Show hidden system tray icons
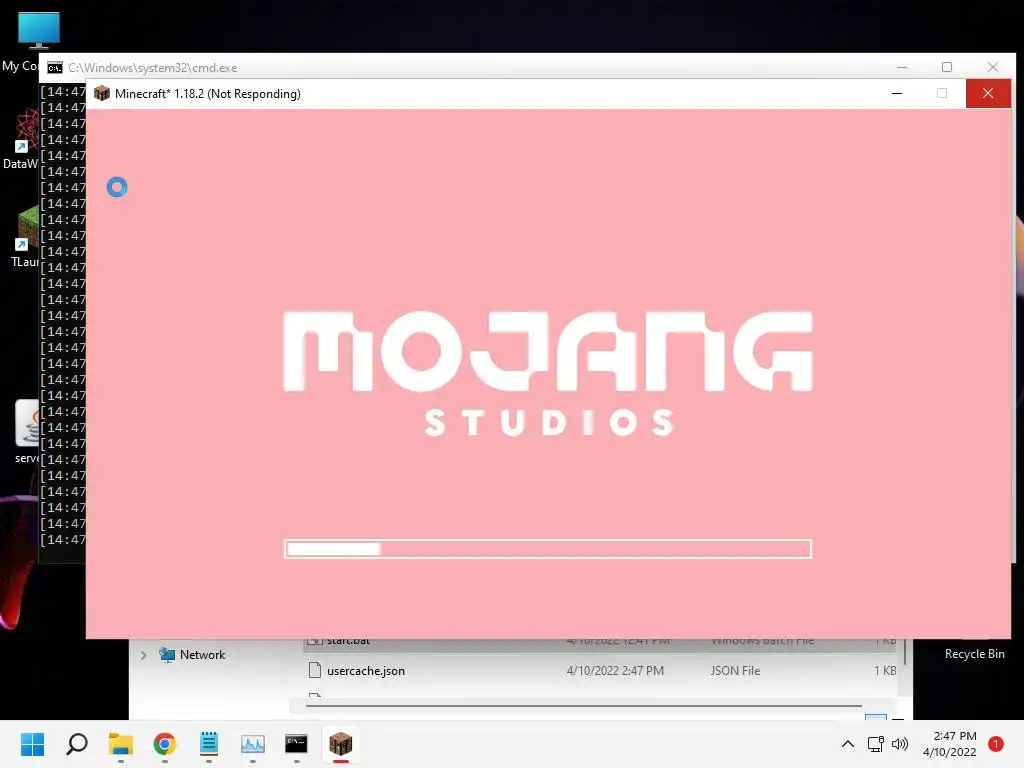 click(848, 744)
